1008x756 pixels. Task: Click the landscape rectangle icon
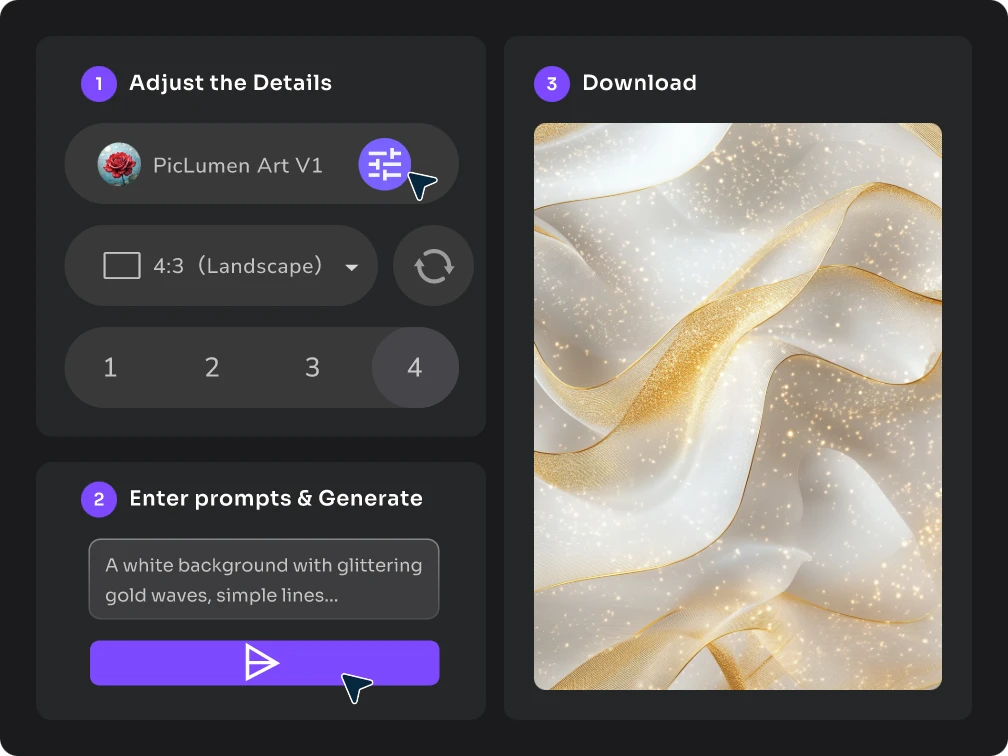click(x=121, y=265)
